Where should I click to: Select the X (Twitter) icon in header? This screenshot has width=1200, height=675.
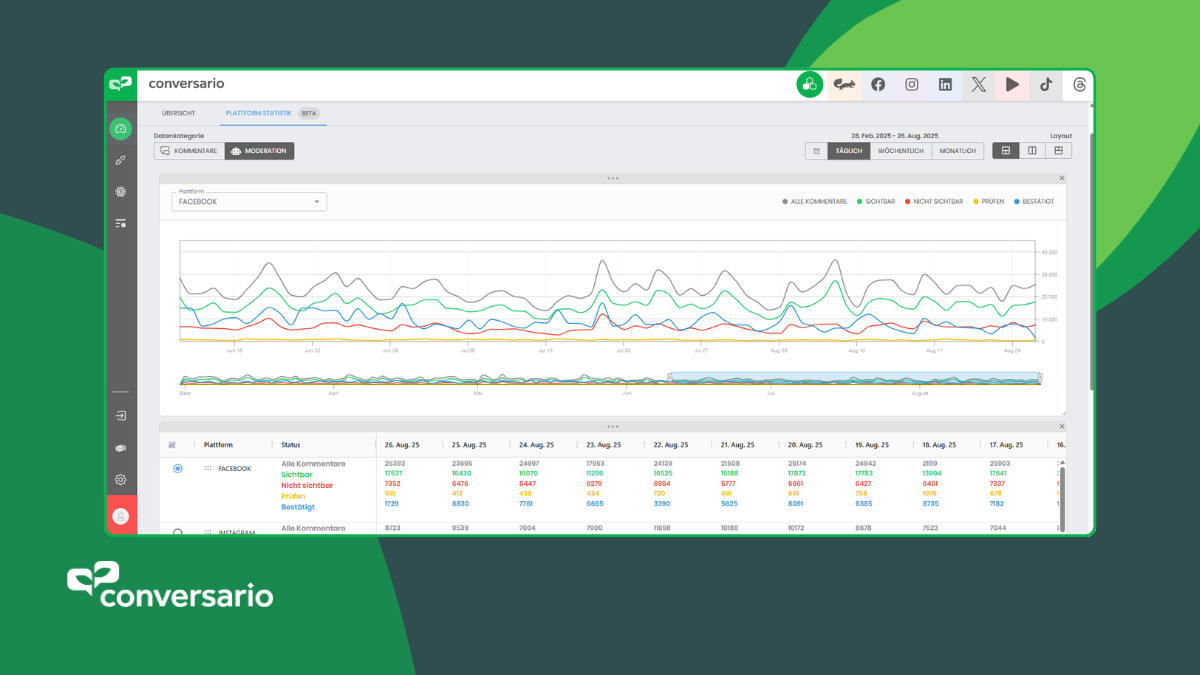(979, 85)
